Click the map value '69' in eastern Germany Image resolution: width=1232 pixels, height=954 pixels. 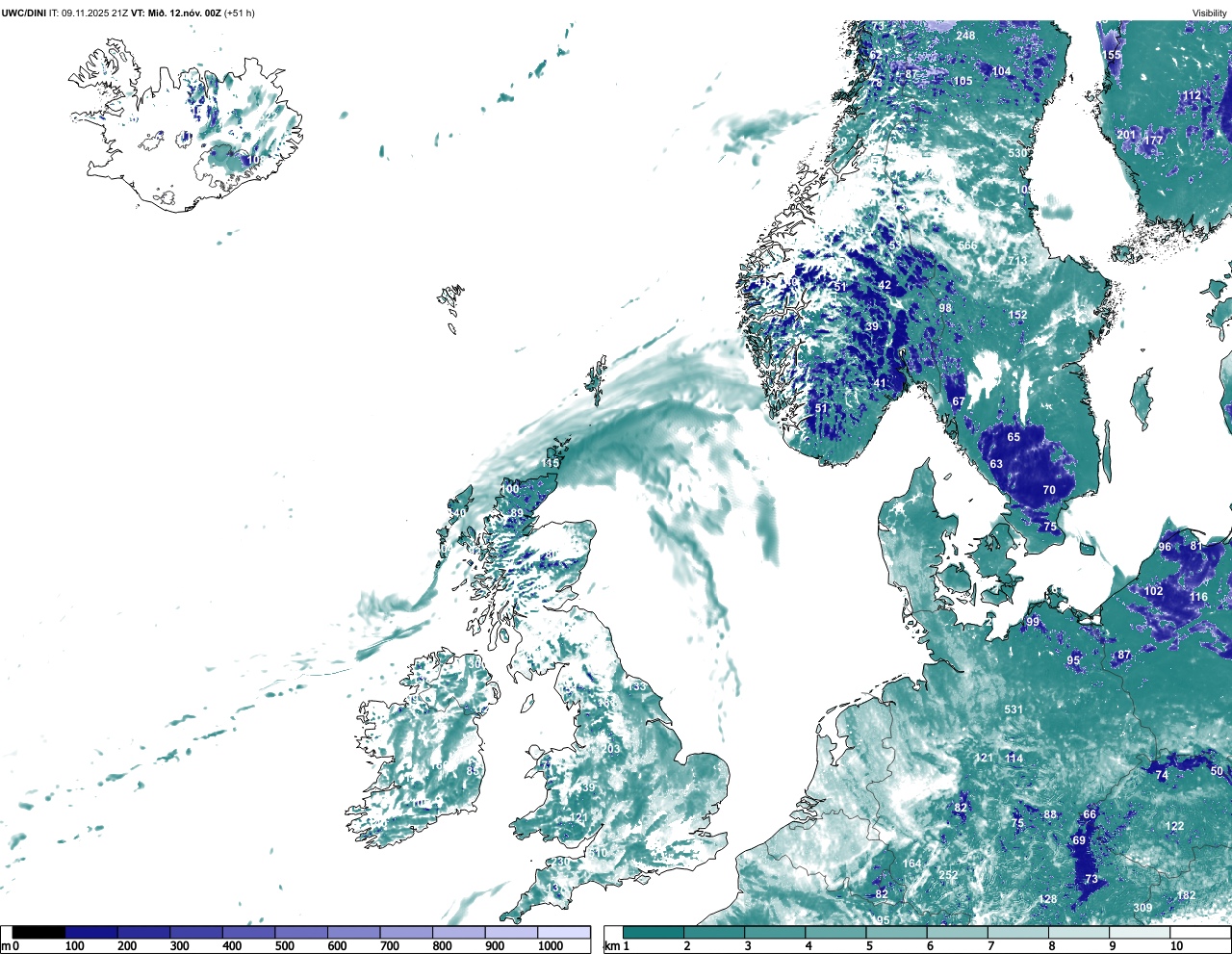click(x=1079, y=840)
